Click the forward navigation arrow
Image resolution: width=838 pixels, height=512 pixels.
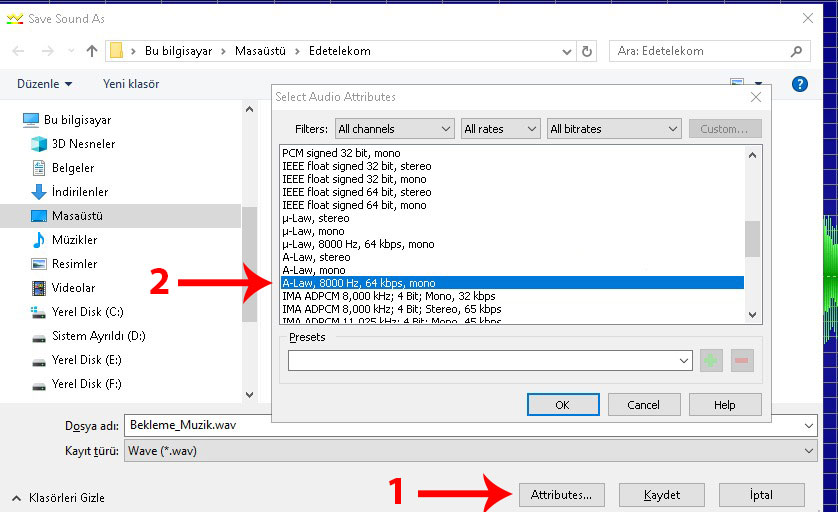(x=48, y=51)
